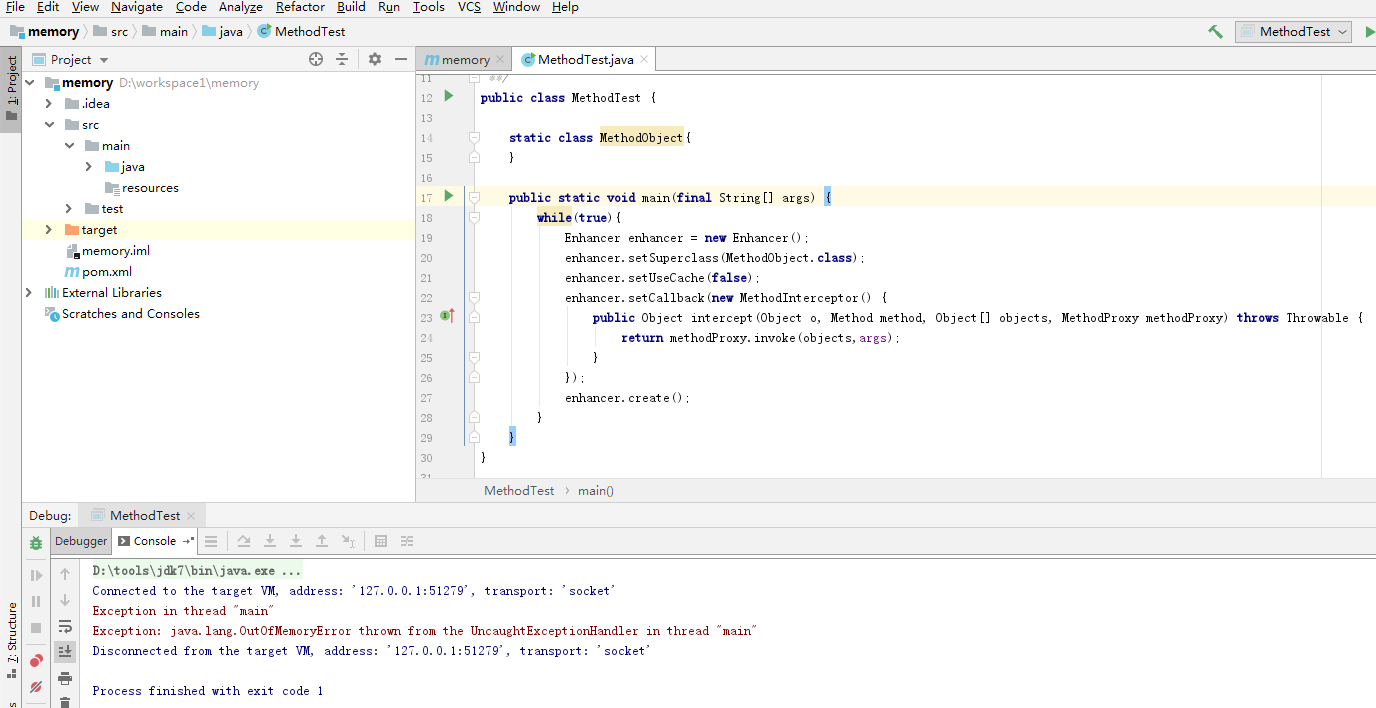Click the locate file crosshair icon in Project panel
The width and height of the screenshot is (1376, 708).
pyautogui.click(x=316, y=59)
